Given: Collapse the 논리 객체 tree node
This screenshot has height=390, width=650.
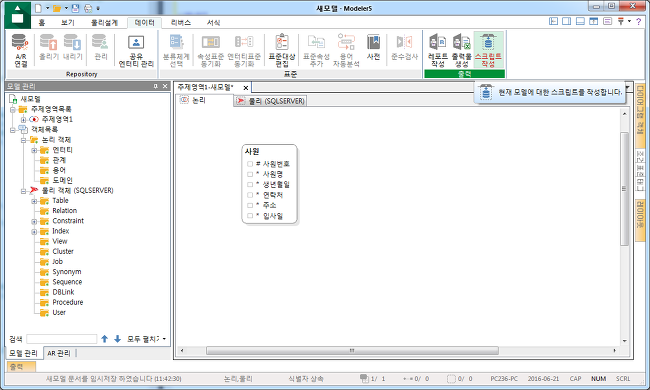Looking at the screenshot, I should [23, 140].
